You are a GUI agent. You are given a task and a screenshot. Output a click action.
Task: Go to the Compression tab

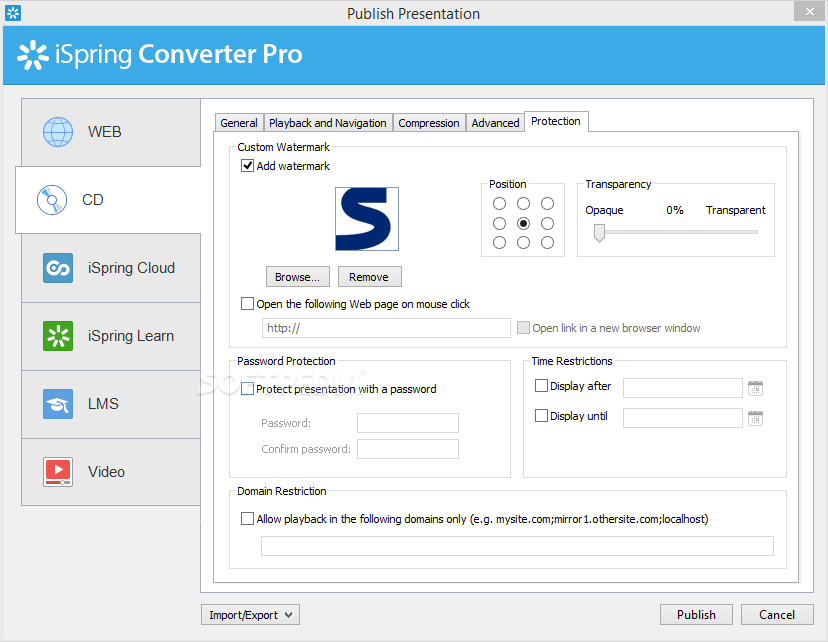pos(429,123)
